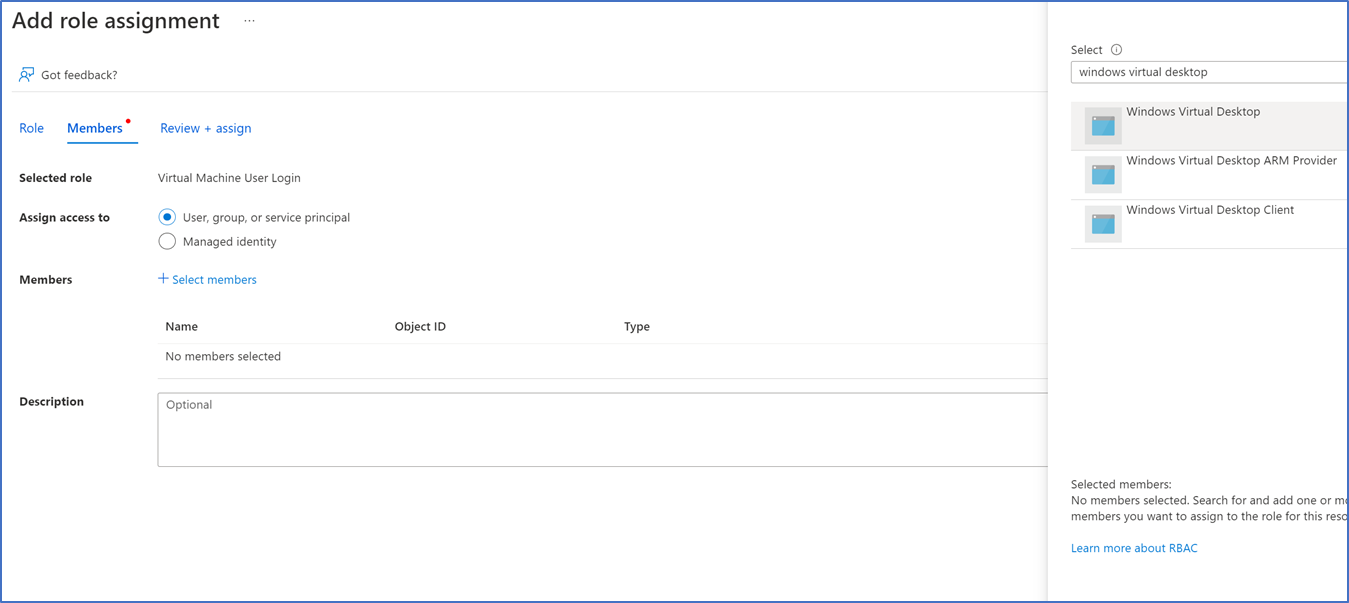This screenshot has width=1349, height=603.
Task: Click the Add role assignment page title
Action: 116,21
